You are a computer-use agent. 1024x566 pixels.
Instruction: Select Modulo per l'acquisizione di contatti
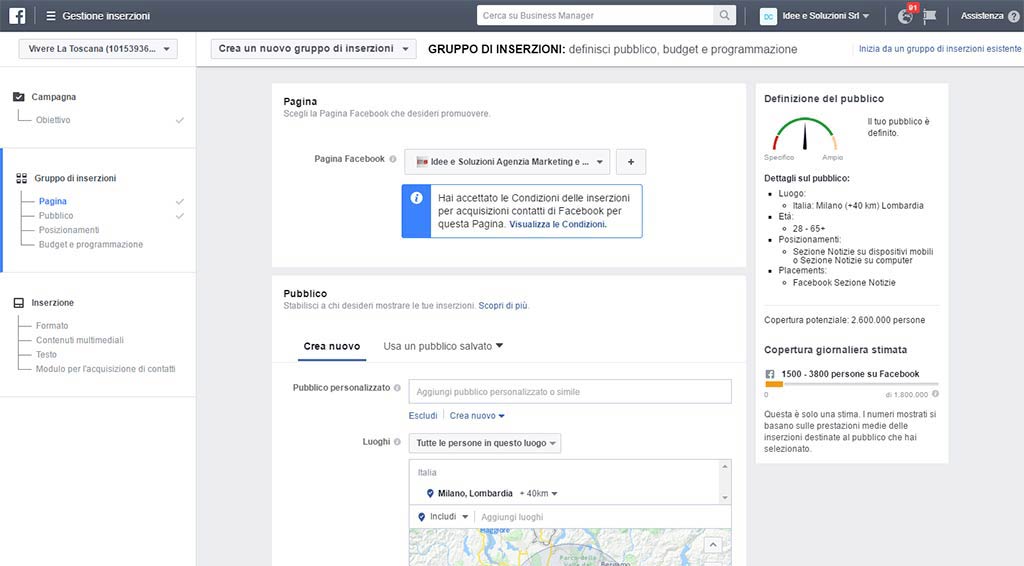(x=106, y=369)
